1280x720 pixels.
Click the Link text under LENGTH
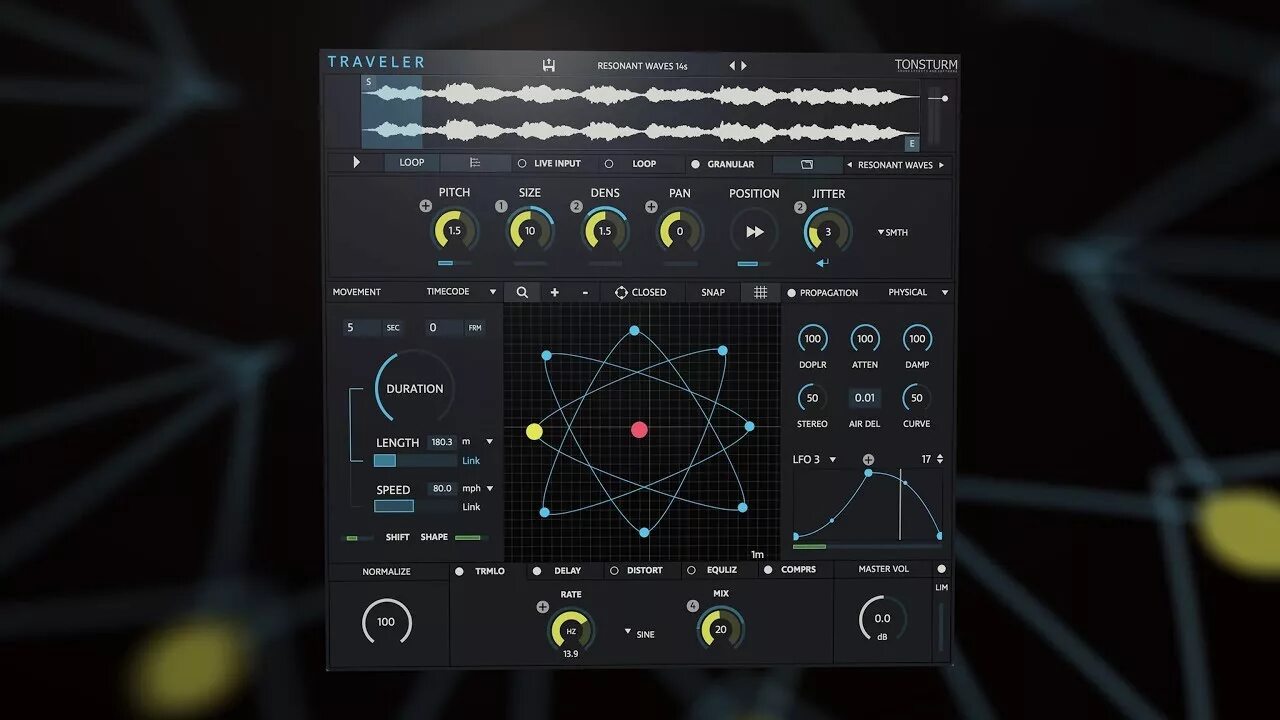(471, 461)
